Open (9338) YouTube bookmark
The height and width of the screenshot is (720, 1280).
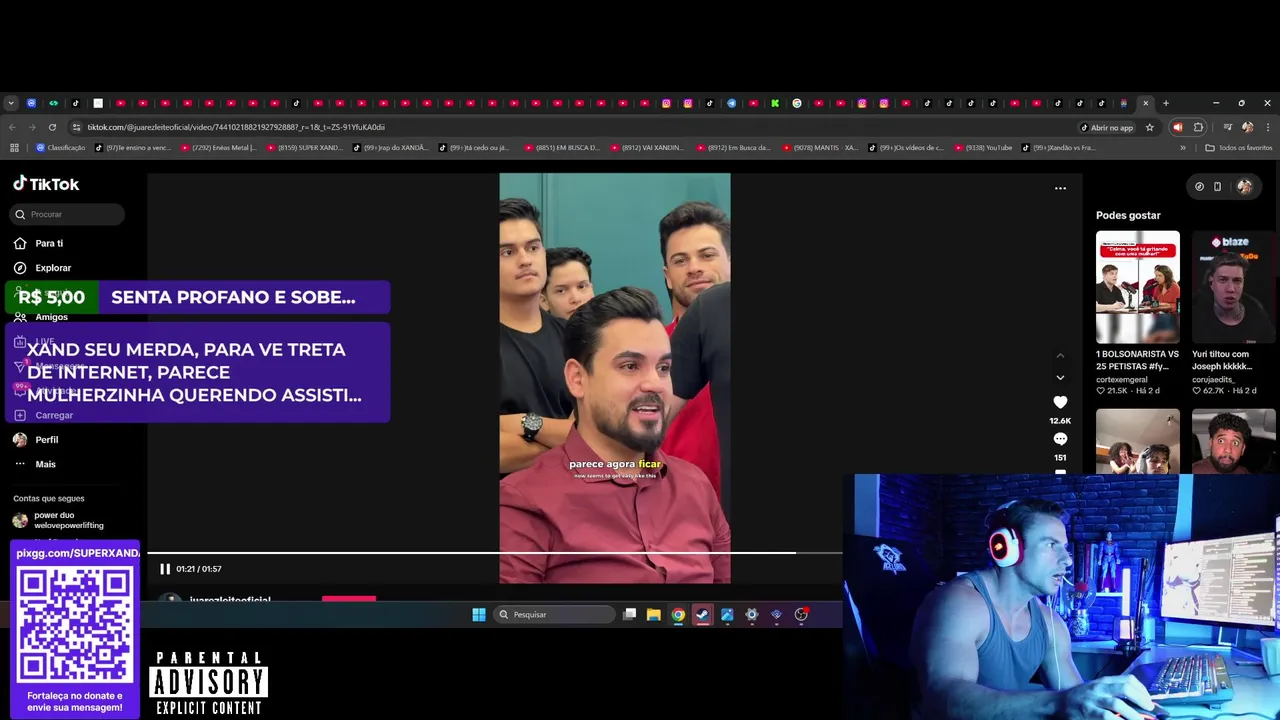tap(984, 148)
